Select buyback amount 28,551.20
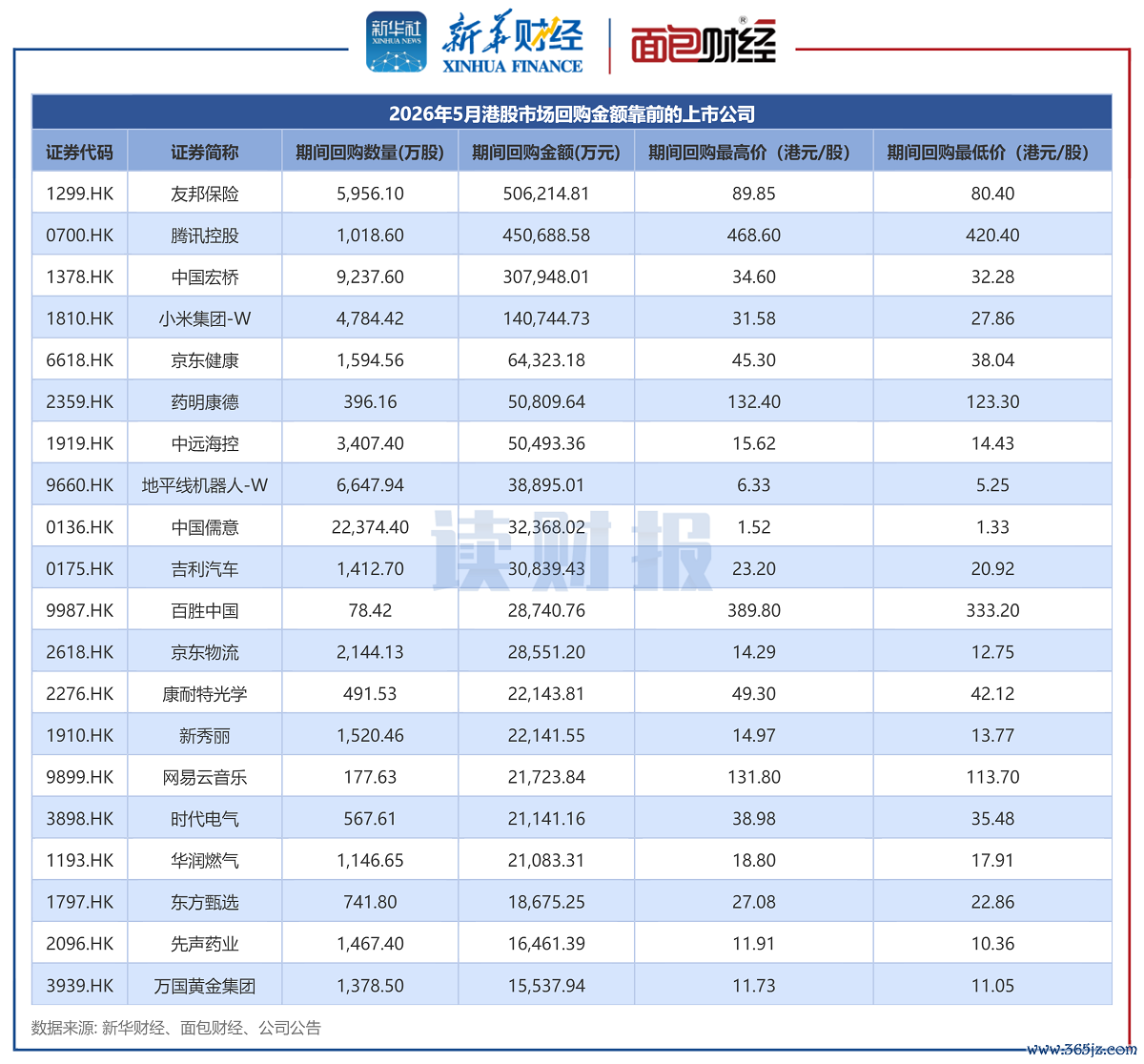 546,652
